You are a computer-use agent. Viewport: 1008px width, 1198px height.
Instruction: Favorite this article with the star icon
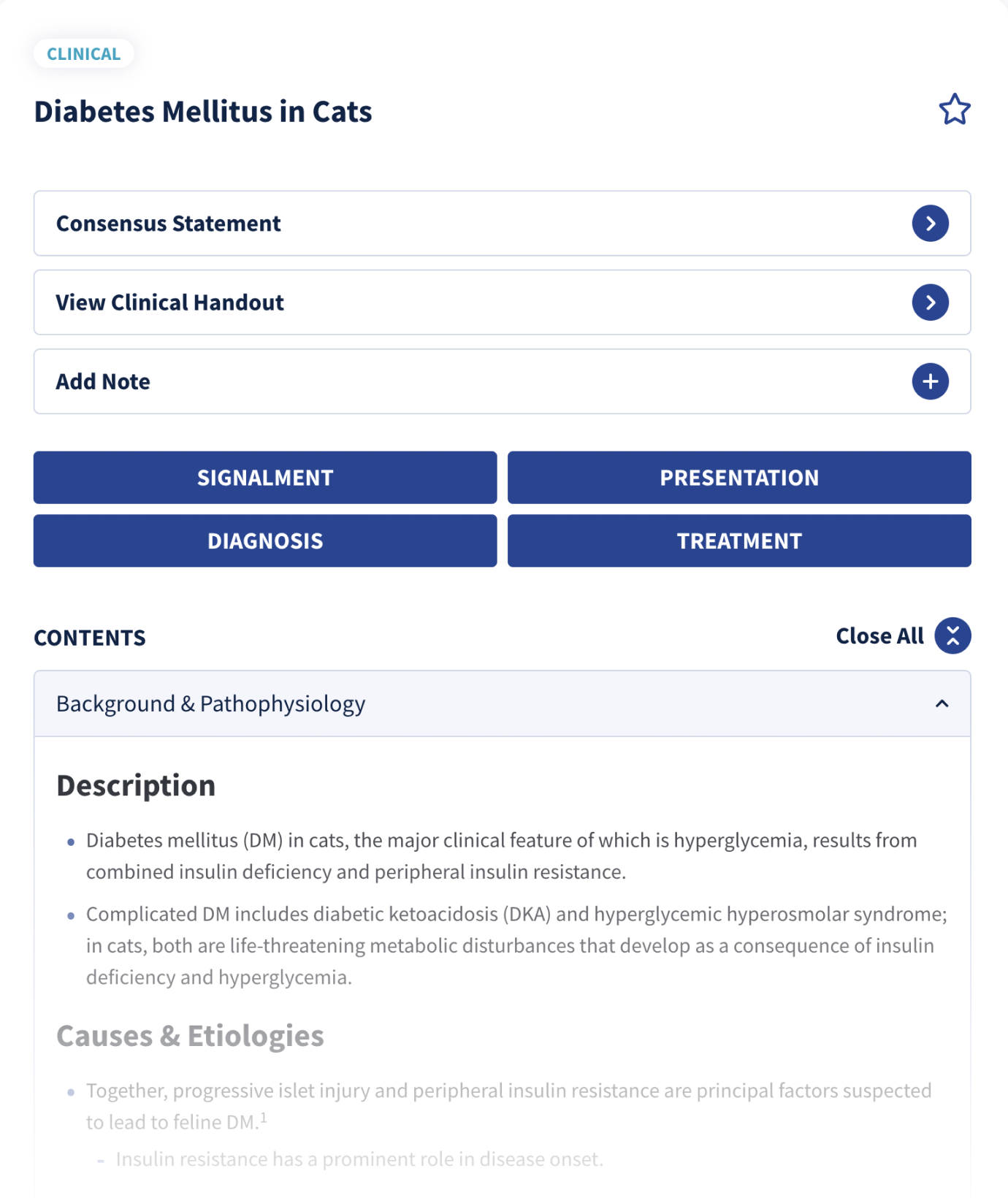954,110
